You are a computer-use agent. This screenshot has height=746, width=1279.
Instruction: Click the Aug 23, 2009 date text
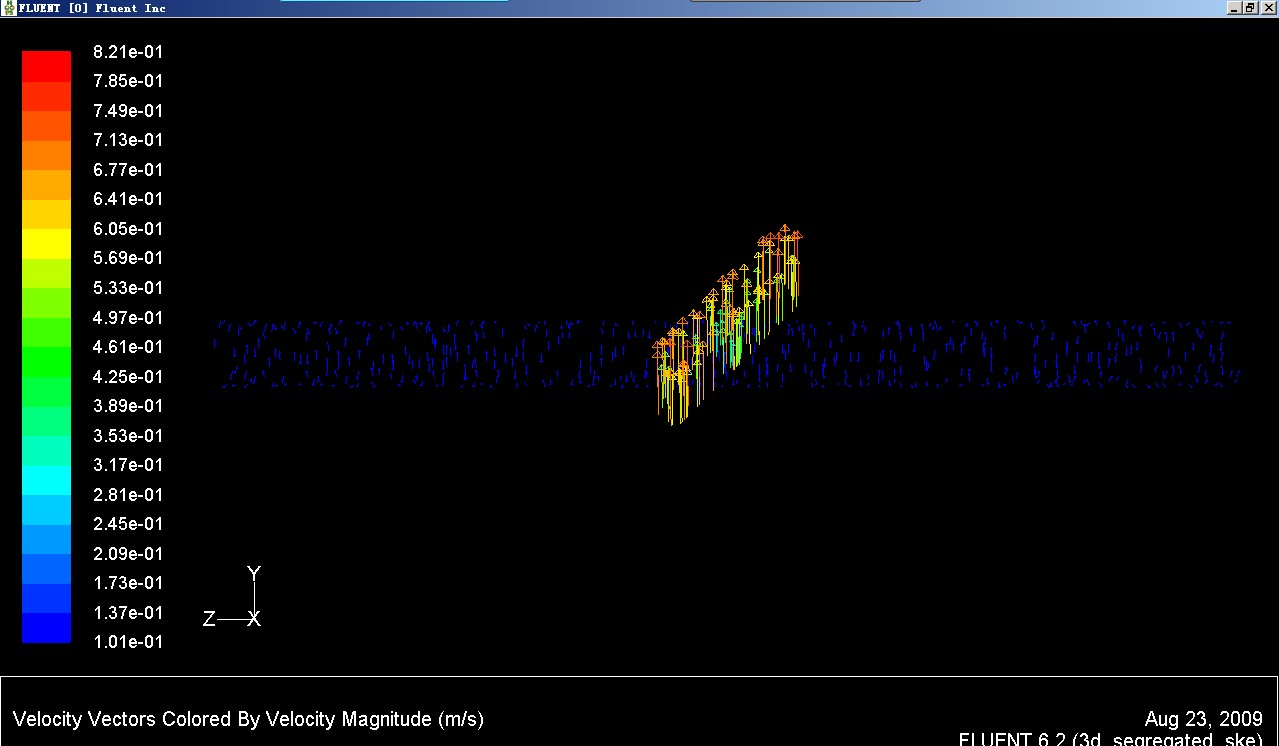pyautogui.click(x=1203, y=719)
